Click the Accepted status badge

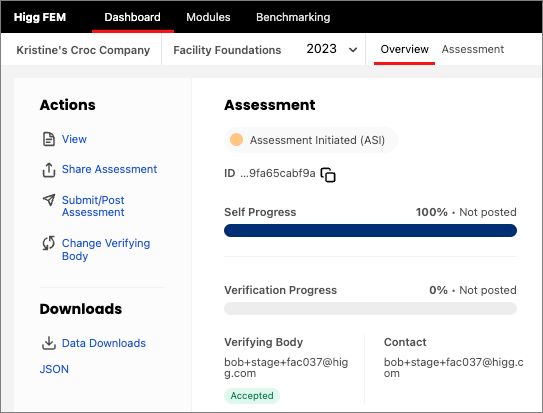(x=252, y=396)
